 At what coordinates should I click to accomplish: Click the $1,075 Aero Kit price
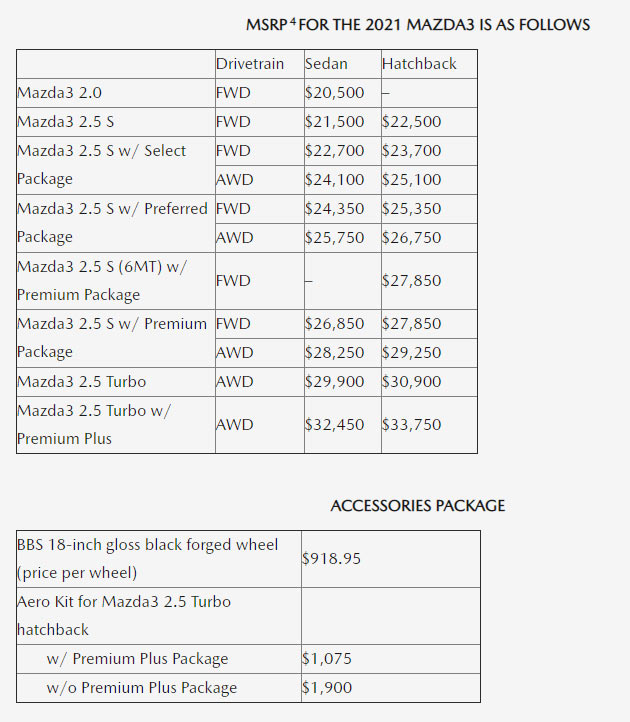coord(326,659)
